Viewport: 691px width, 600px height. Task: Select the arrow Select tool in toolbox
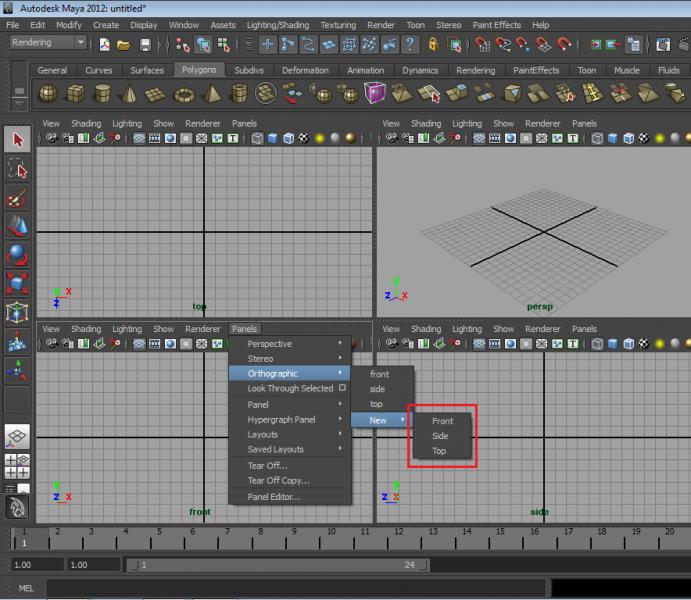coord(17,140)
